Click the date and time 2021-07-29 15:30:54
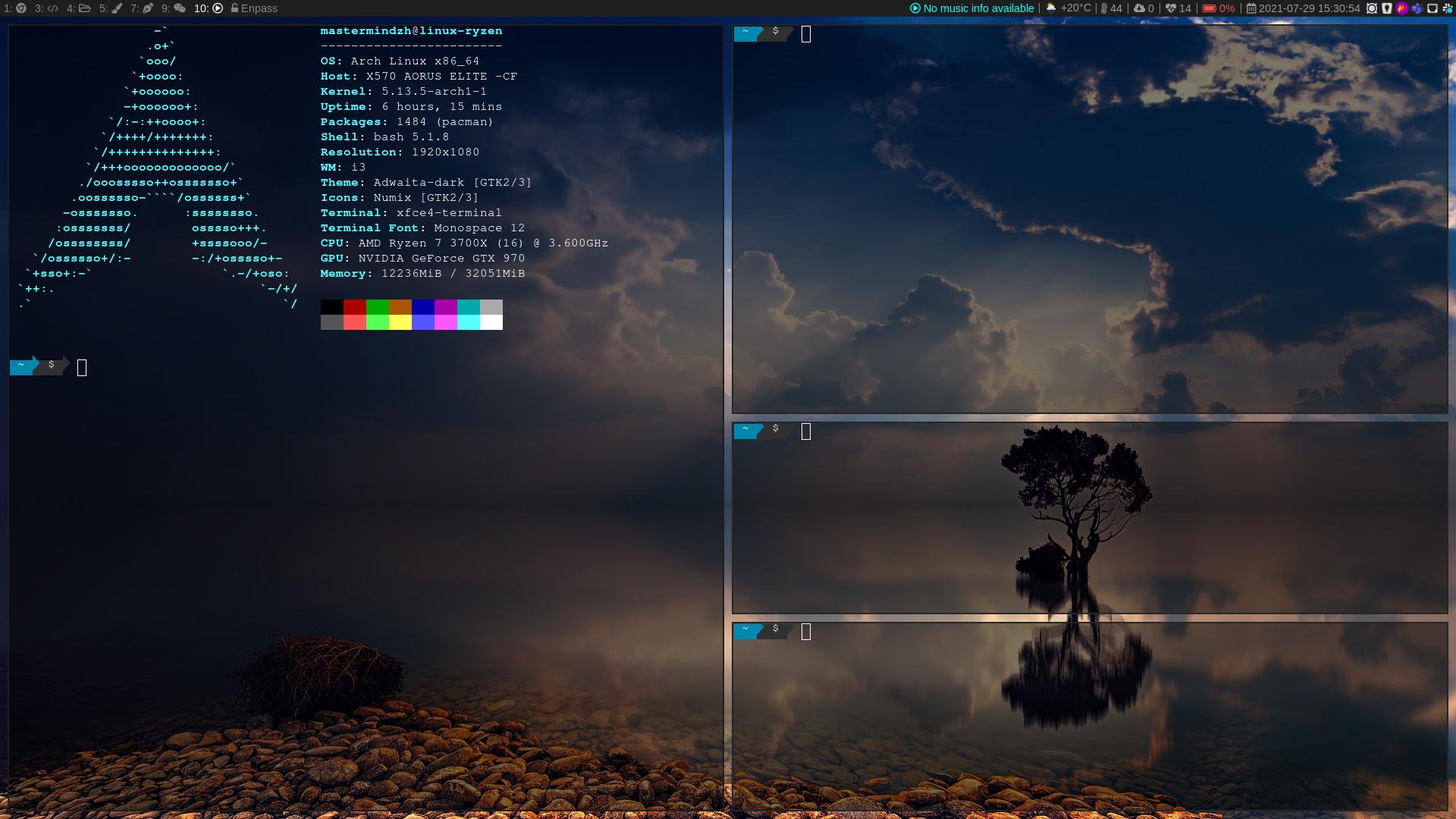This screenshot has width=1456, height=819. [x=1310, y=8]
